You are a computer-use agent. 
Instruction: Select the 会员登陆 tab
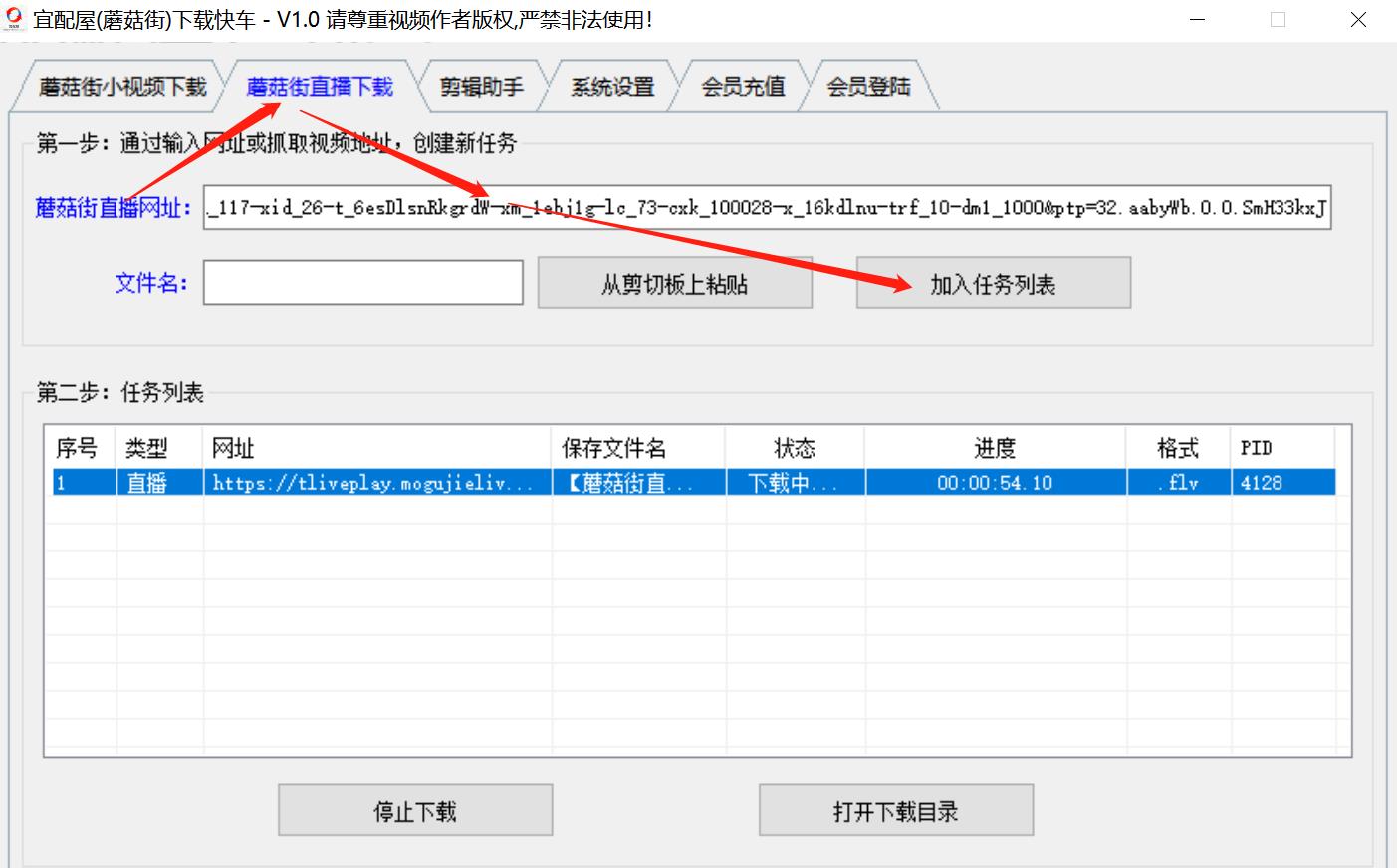coord(868,87)
